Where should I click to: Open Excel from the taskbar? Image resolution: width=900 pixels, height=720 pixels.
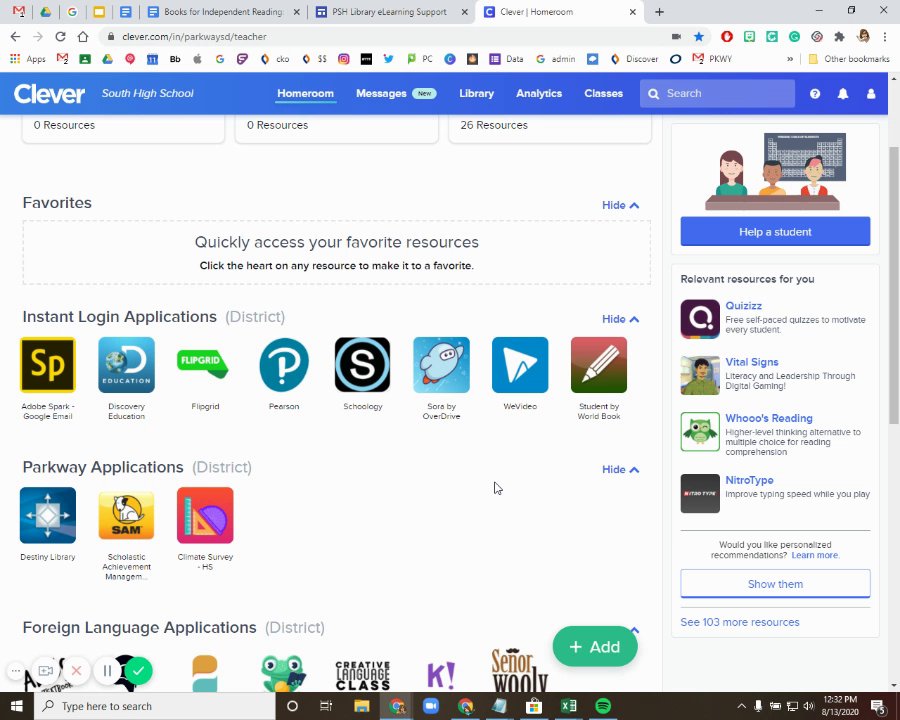pos(568,706)
